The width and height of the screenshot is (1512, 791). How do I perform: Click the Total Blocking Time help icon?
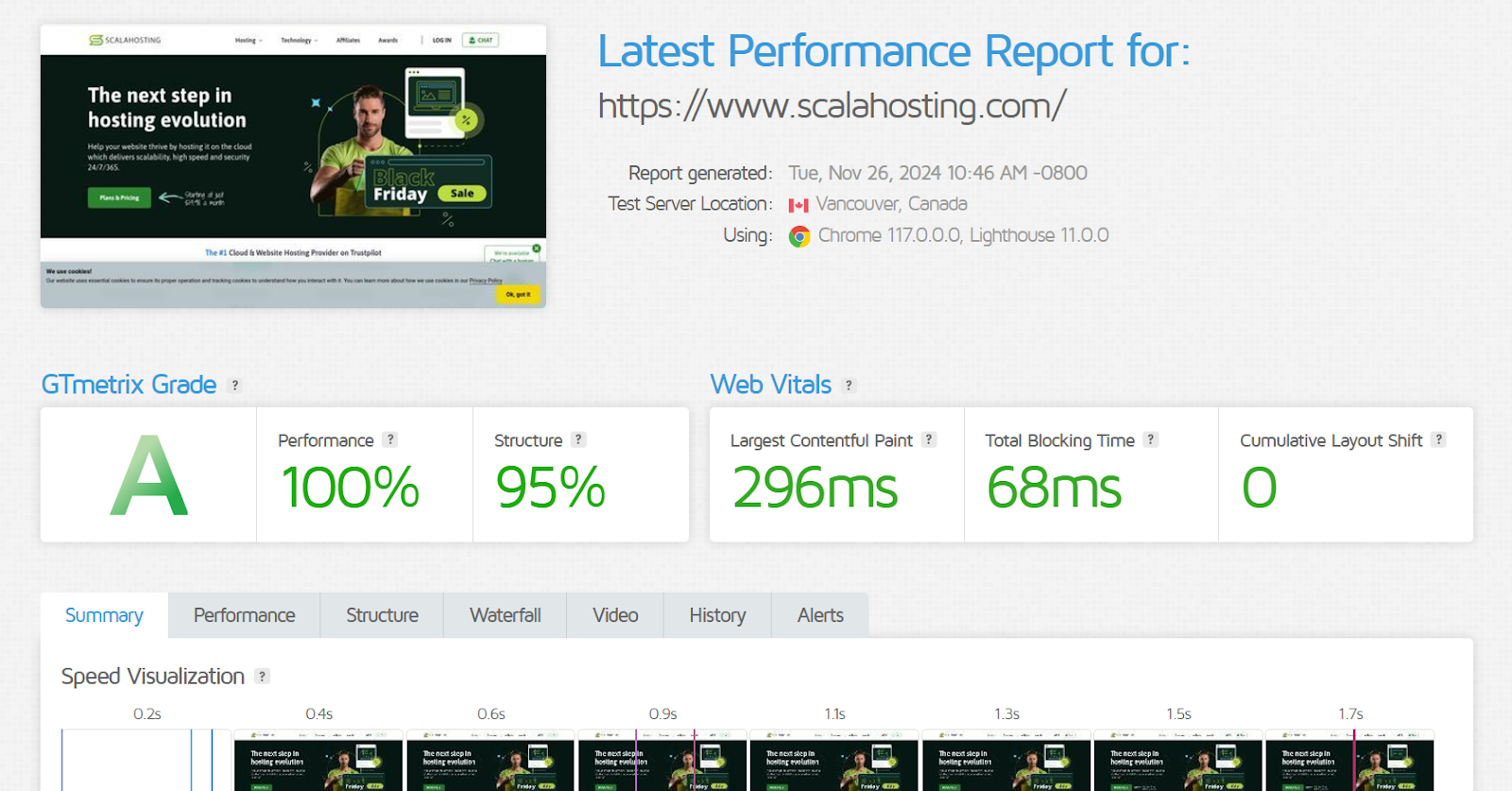(x=1151, y=439)
